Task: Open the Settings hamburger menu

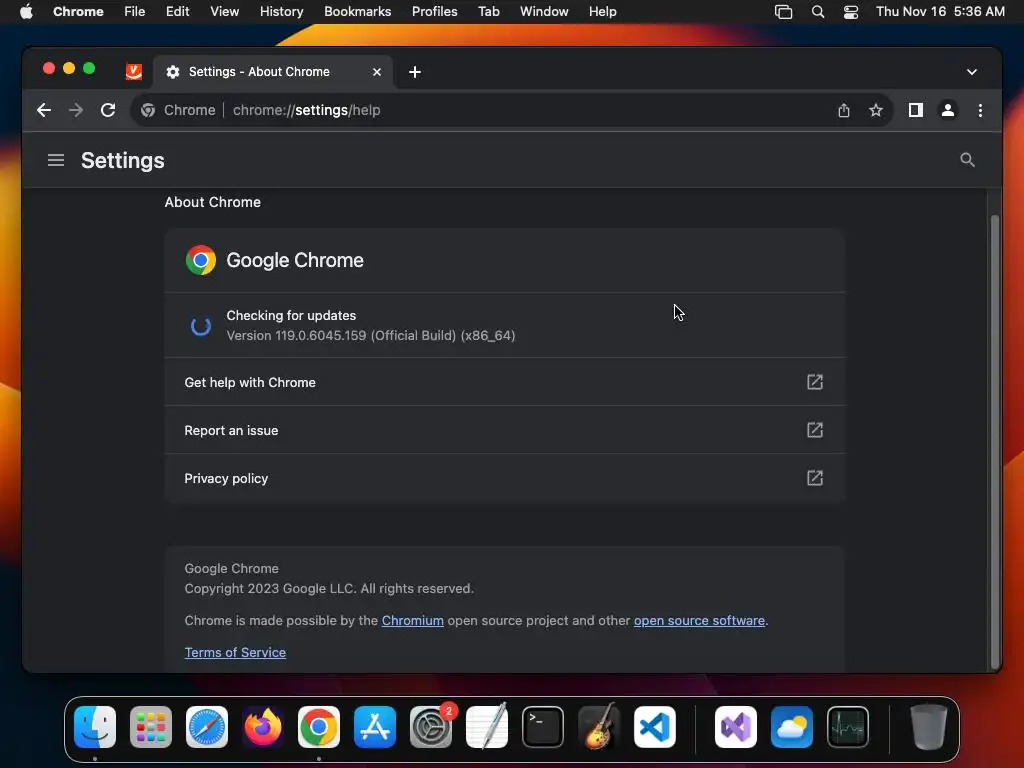Action: click(x=56, y=160)
